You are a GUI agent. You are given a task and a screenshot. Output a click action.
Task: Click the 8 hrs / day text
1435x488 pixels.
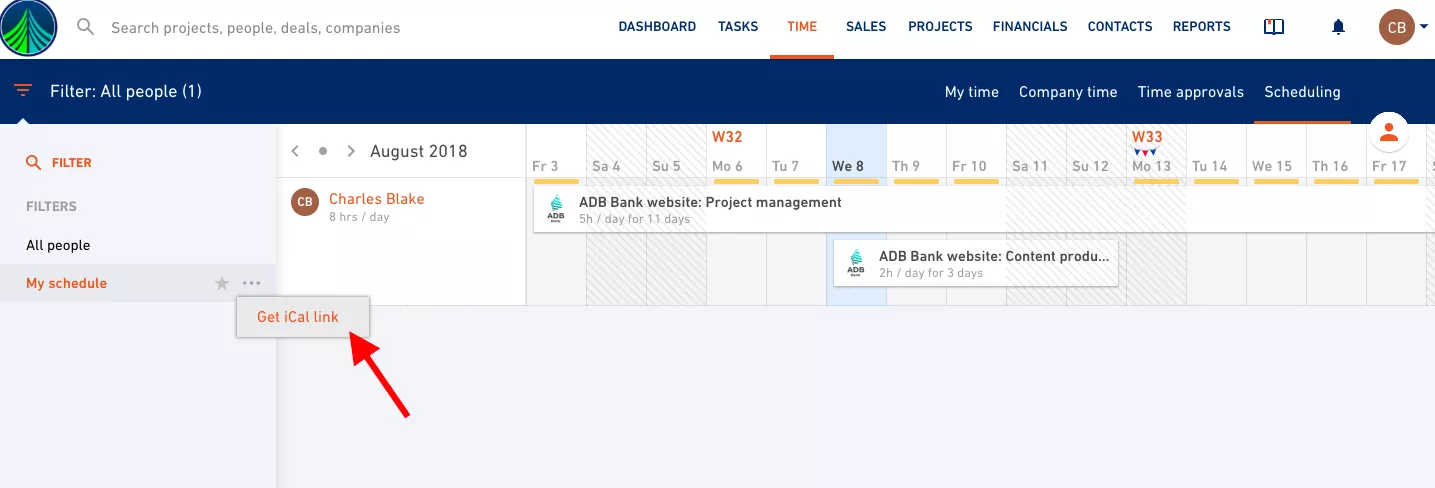click(x=359, y=217)
